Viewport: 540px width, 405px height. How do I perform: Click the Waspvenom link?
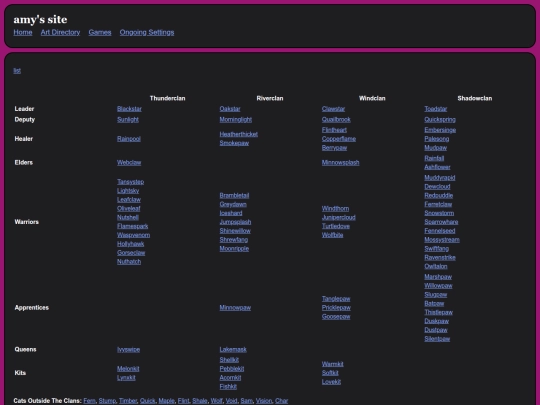pyautogui.click(x=133, y=235)
